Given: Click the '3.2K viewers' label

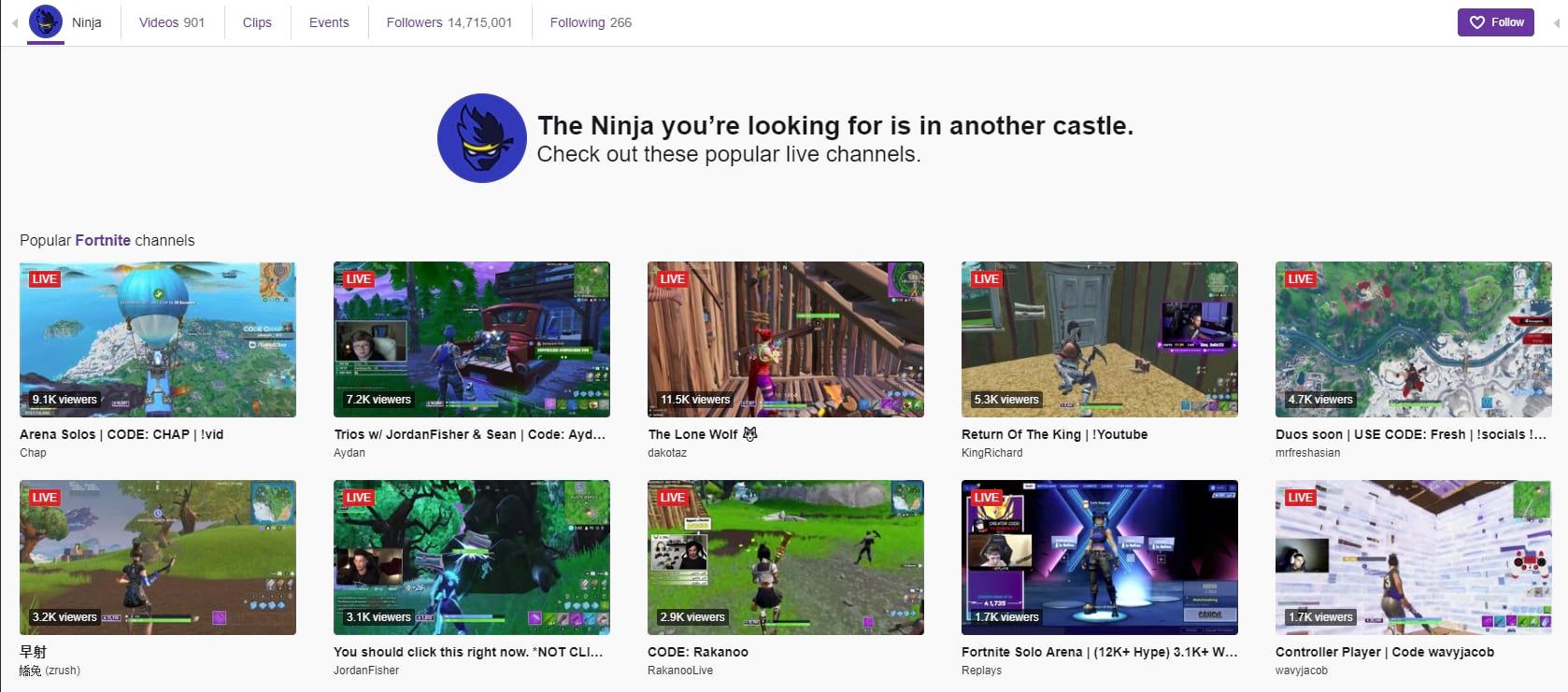Looking at the screenshot, I should click(64, 617).
